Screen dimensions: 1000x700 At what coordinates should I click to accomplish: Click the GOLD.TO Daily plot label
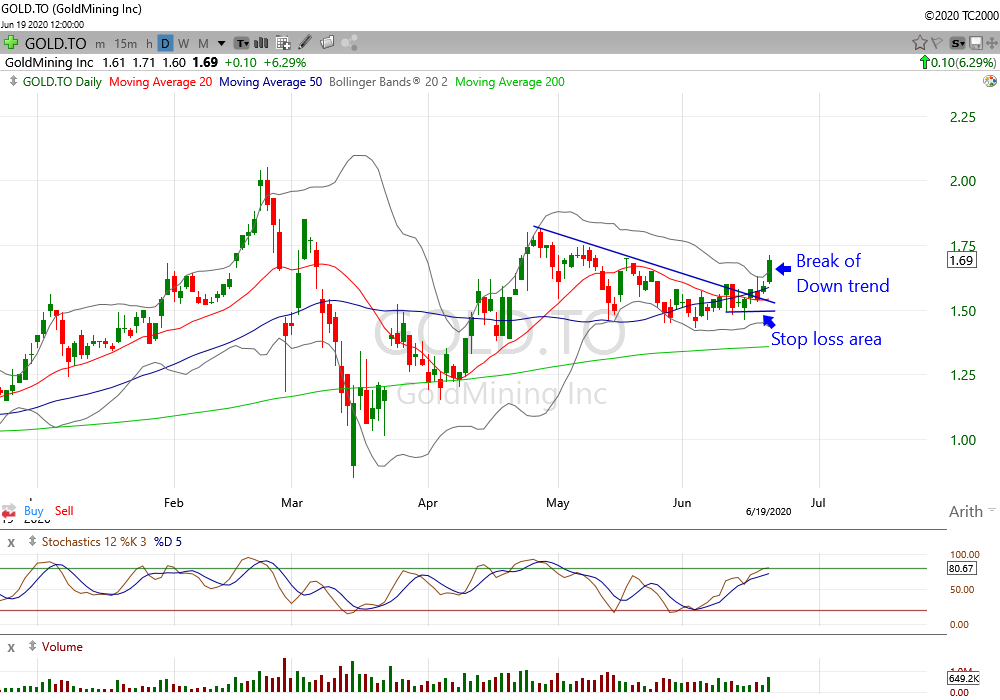[62, 82]
